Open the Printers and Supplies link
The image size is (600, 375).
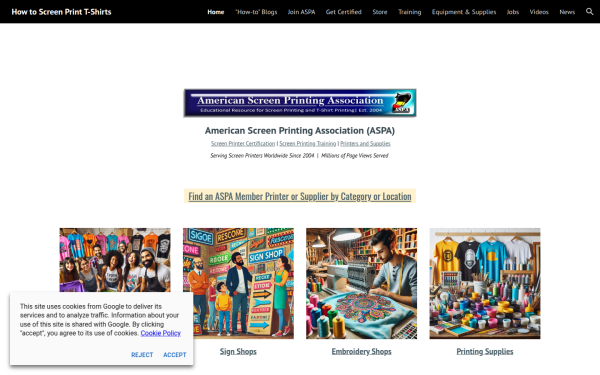[365, 143]
